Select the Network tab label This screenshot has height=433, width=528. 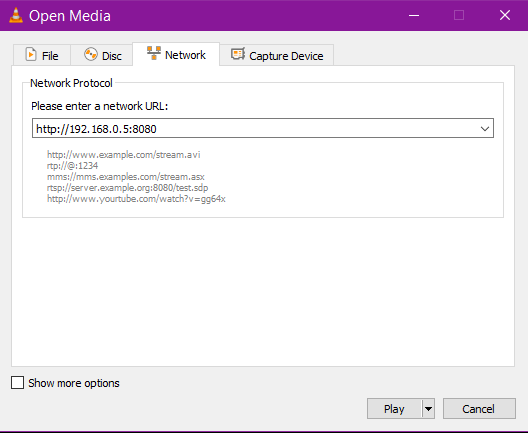185,55
